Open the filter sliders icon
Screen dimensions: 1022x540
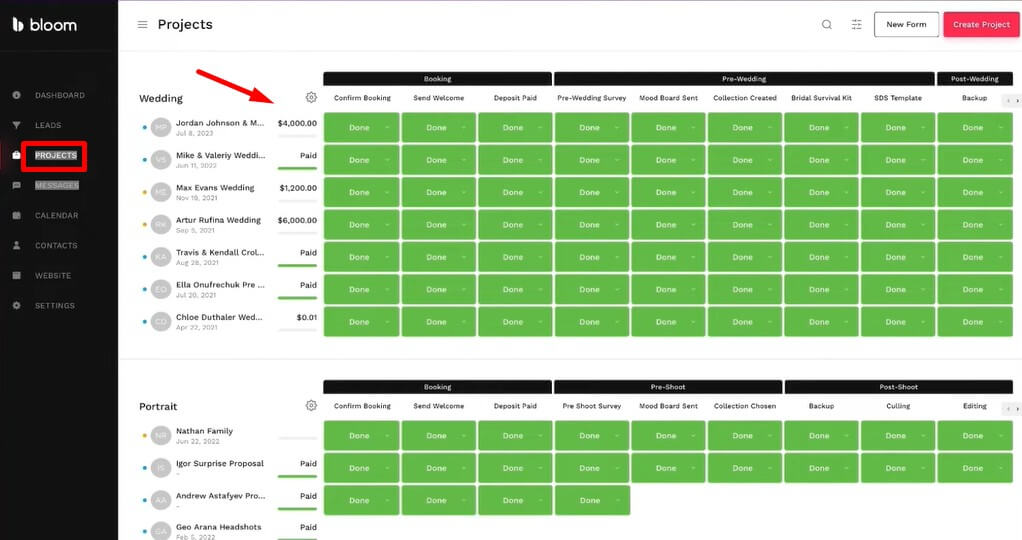pyautogui.click(x=856, y=25)
